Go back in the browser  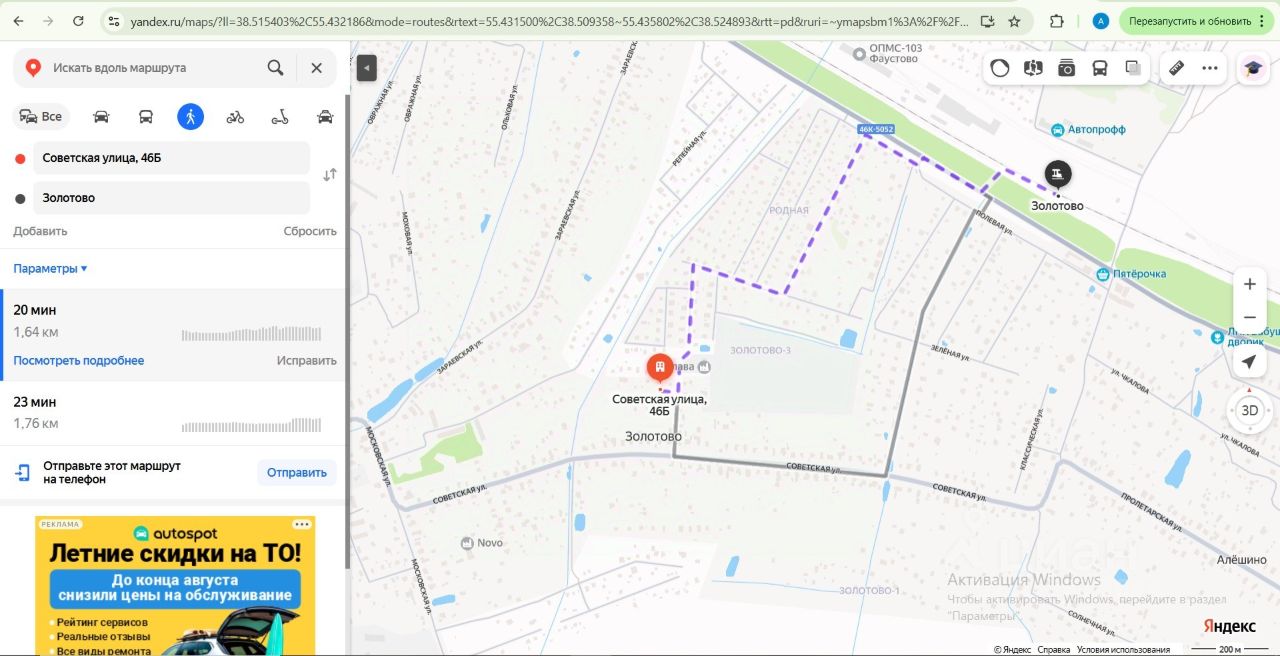tap(18, 20)
